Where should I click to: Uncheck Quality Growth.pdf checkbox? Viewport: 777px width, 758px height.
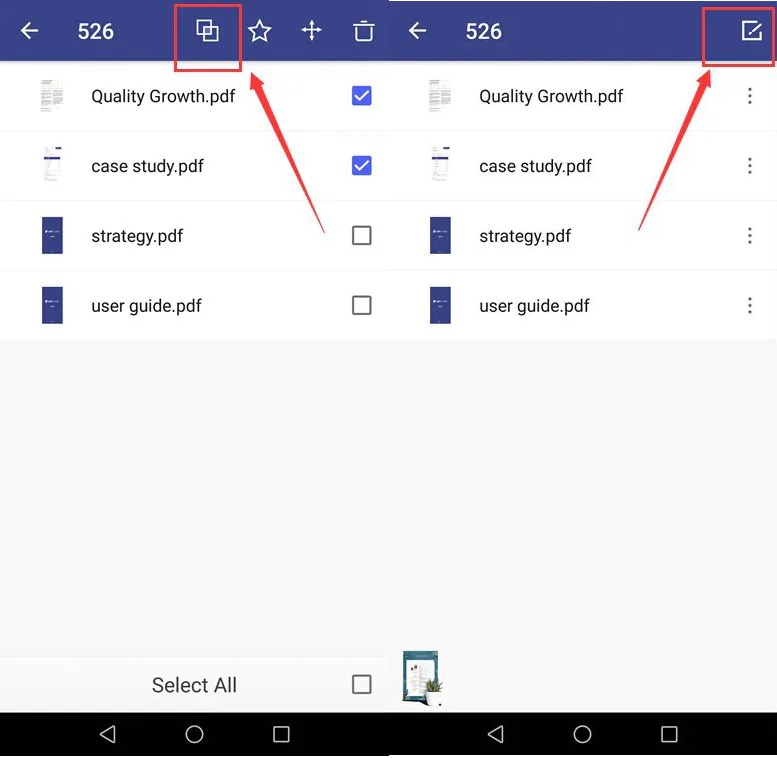pos(362,96)
